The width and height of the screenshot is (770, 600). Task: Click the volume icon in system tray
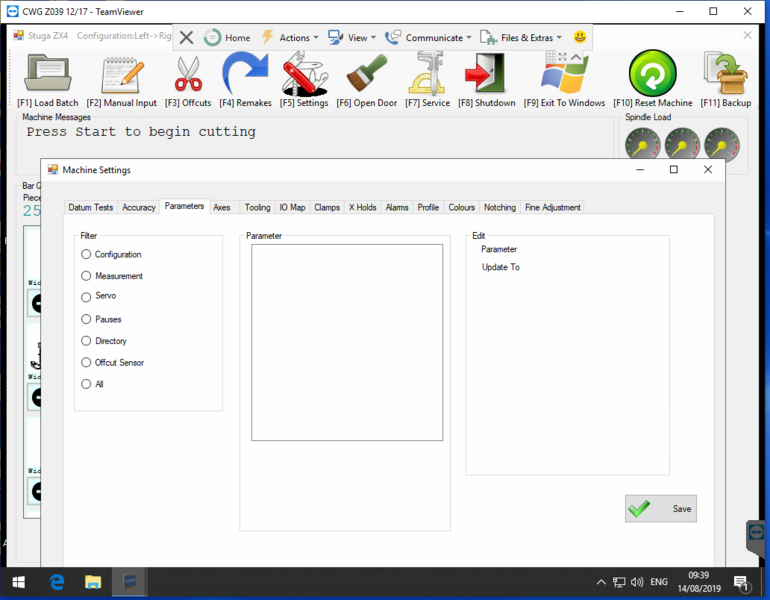tap(637, 582)
